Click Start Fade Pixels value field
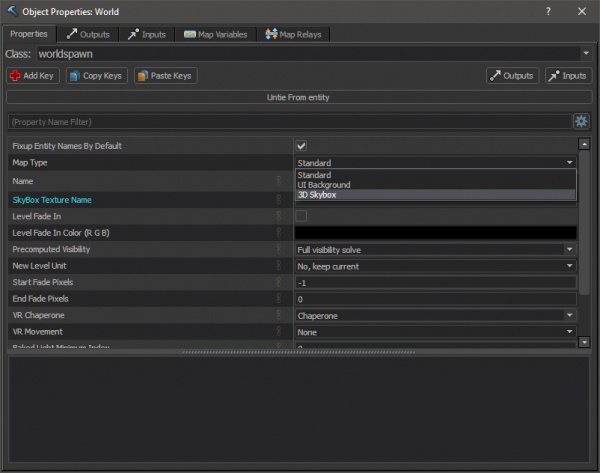Viewport: 600px width, 473px height. tap(435, 283)
